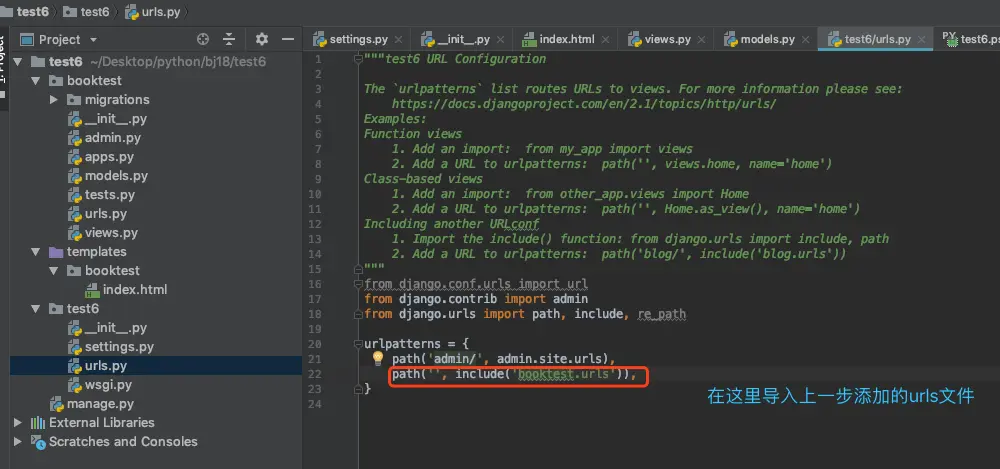The width and height of the screenshot is (1000, 469).
Task: Hide the Project panel with minimize icon
Action: (x=288, y=40)
